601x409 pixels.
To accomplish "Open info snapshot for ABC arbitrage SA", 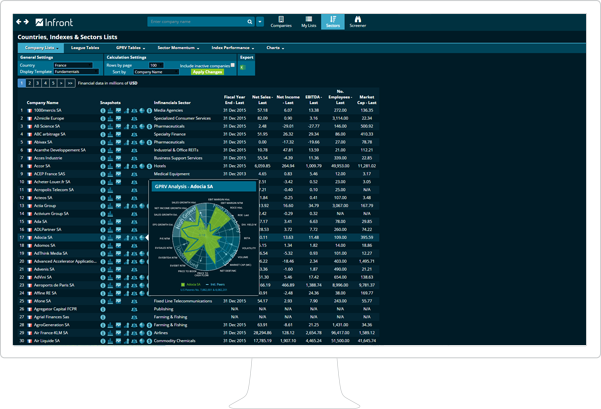I will [103, 134].
